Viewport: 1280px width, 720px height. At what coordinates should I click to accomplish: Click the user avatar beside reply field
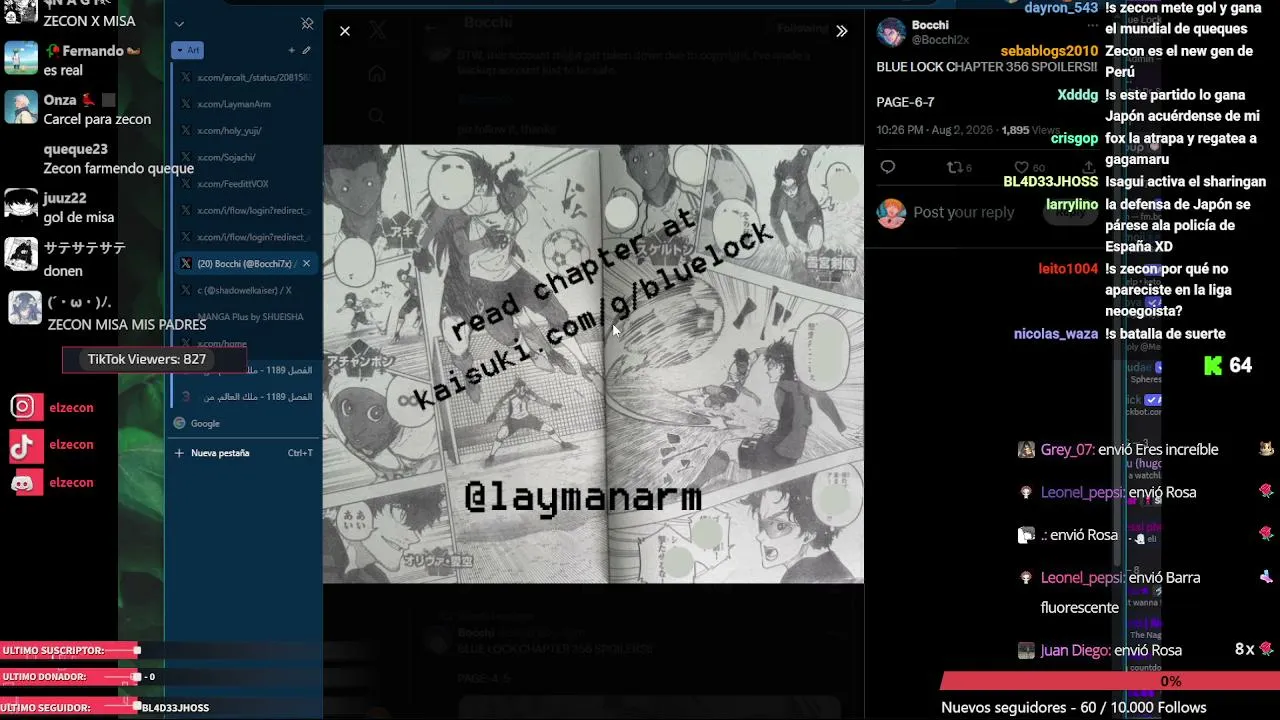point(891,213)
